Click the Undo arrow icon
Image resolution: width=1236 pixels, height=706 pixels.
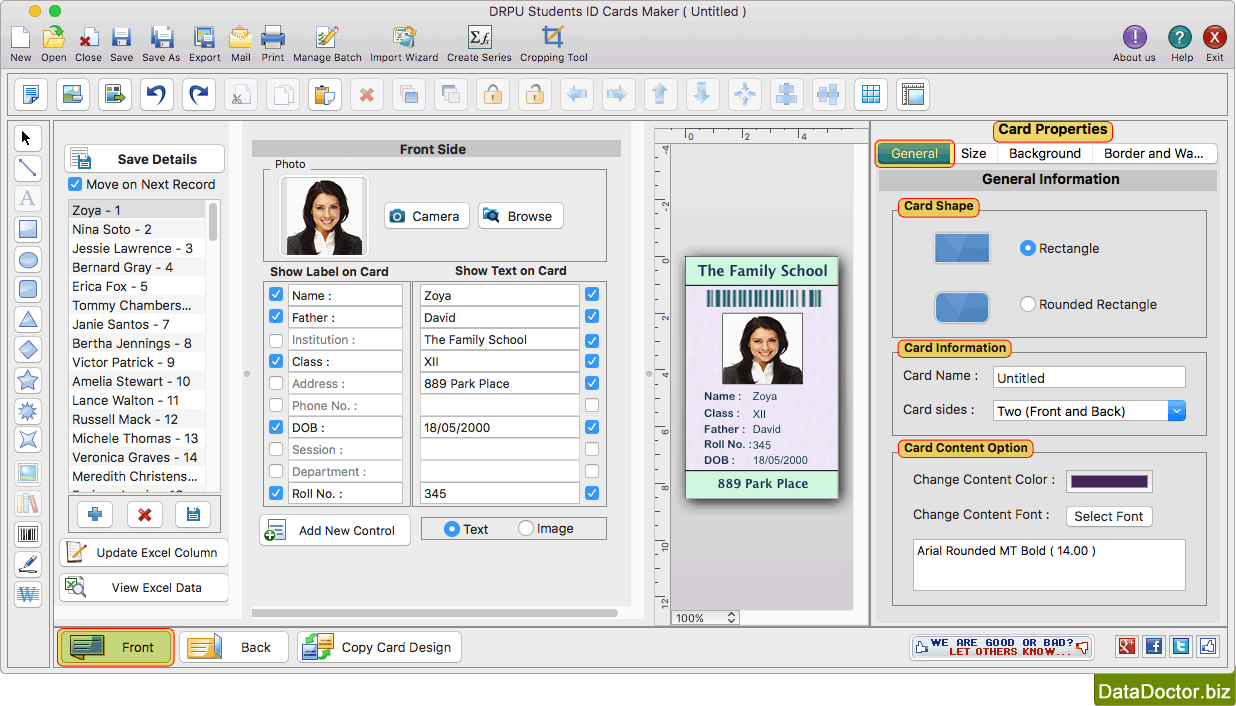157,95
